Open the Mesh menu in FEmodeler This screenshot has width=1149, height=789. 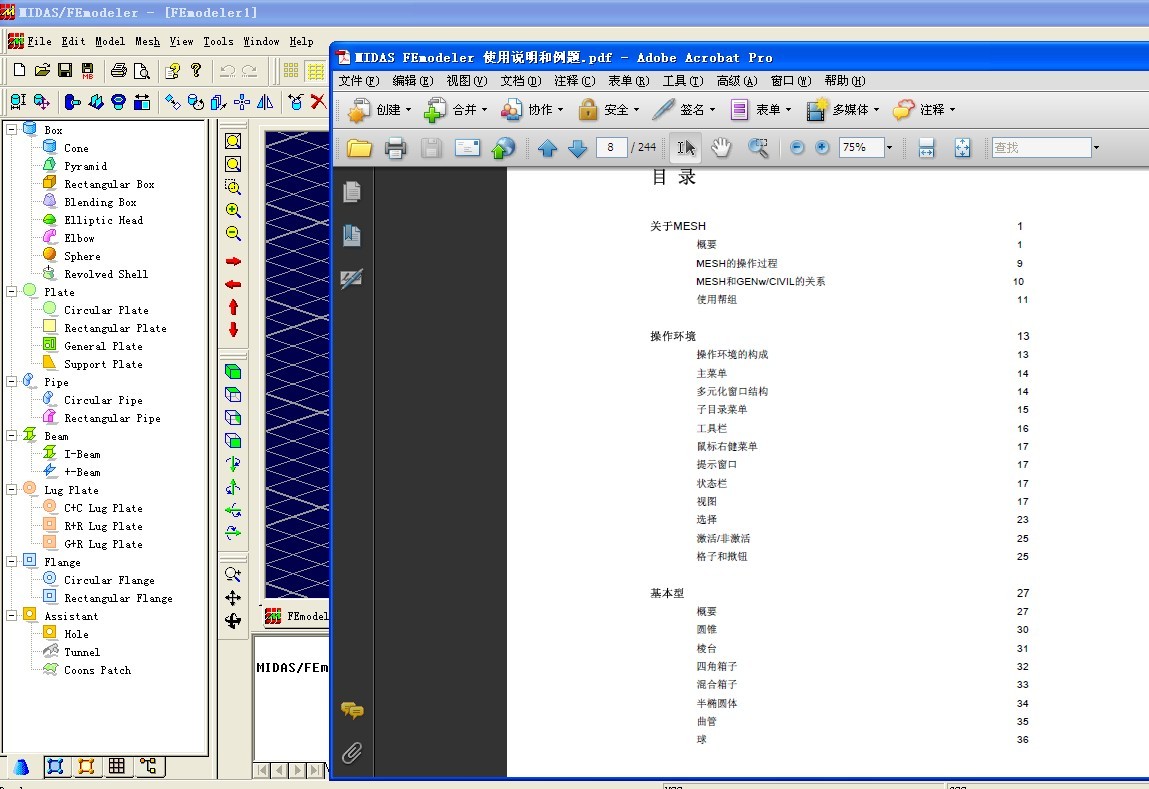click(147, 42)
